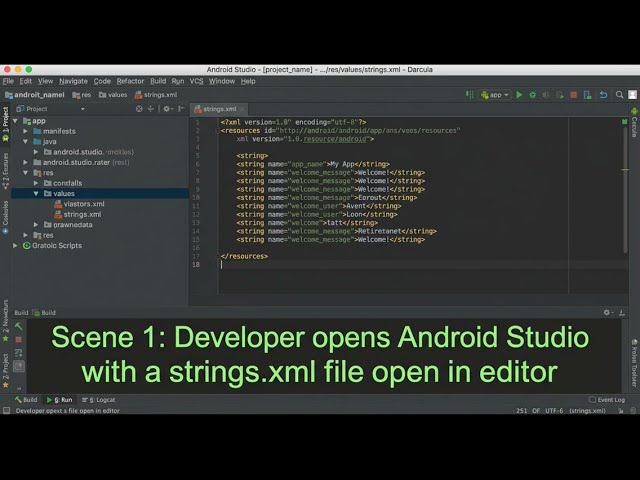
Task: Click the highlighted pink icon in Build sidebar
Action: point(19,366)
